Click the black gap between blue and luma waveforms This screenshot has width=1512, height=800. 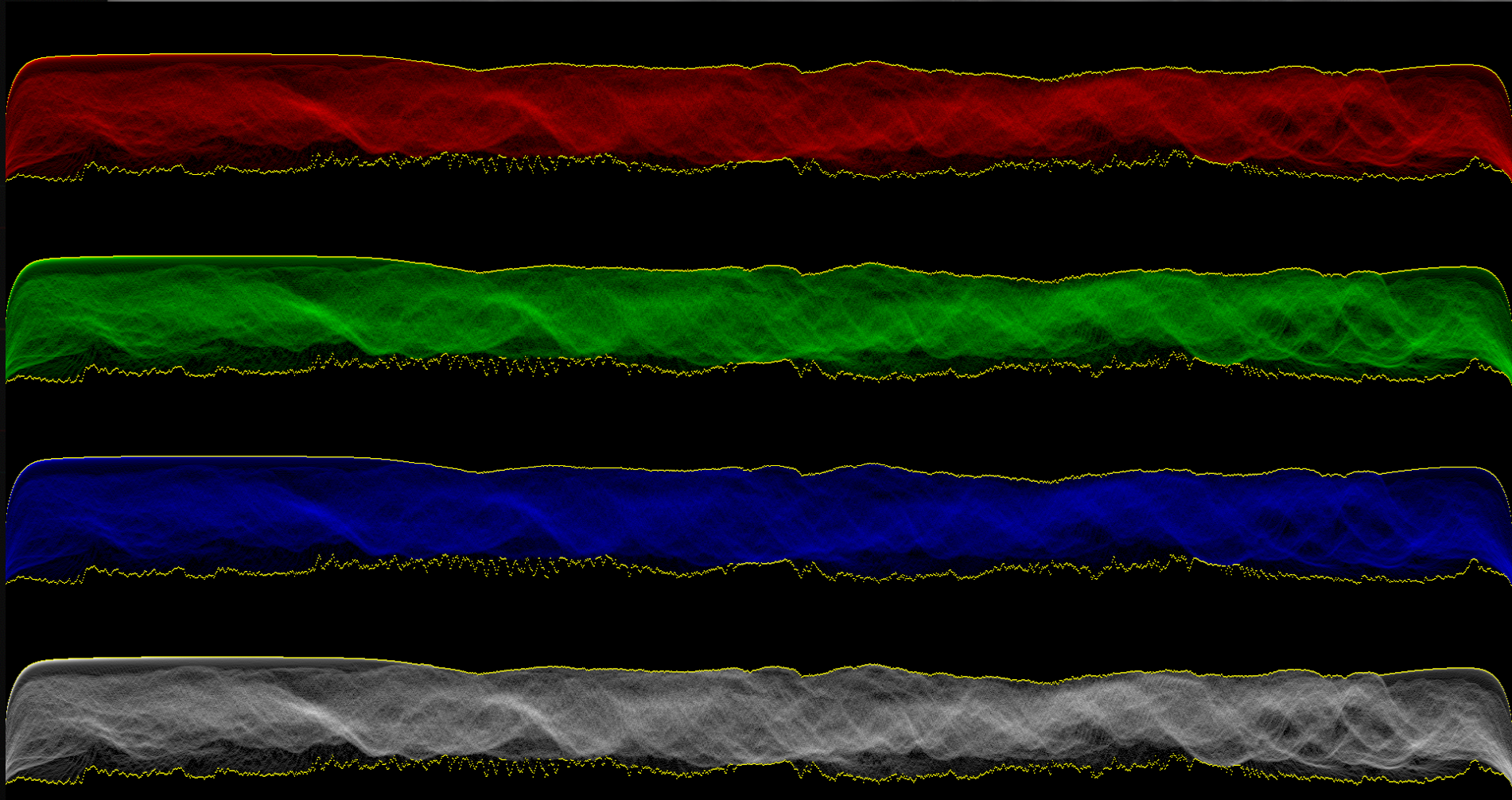(756, 620)
